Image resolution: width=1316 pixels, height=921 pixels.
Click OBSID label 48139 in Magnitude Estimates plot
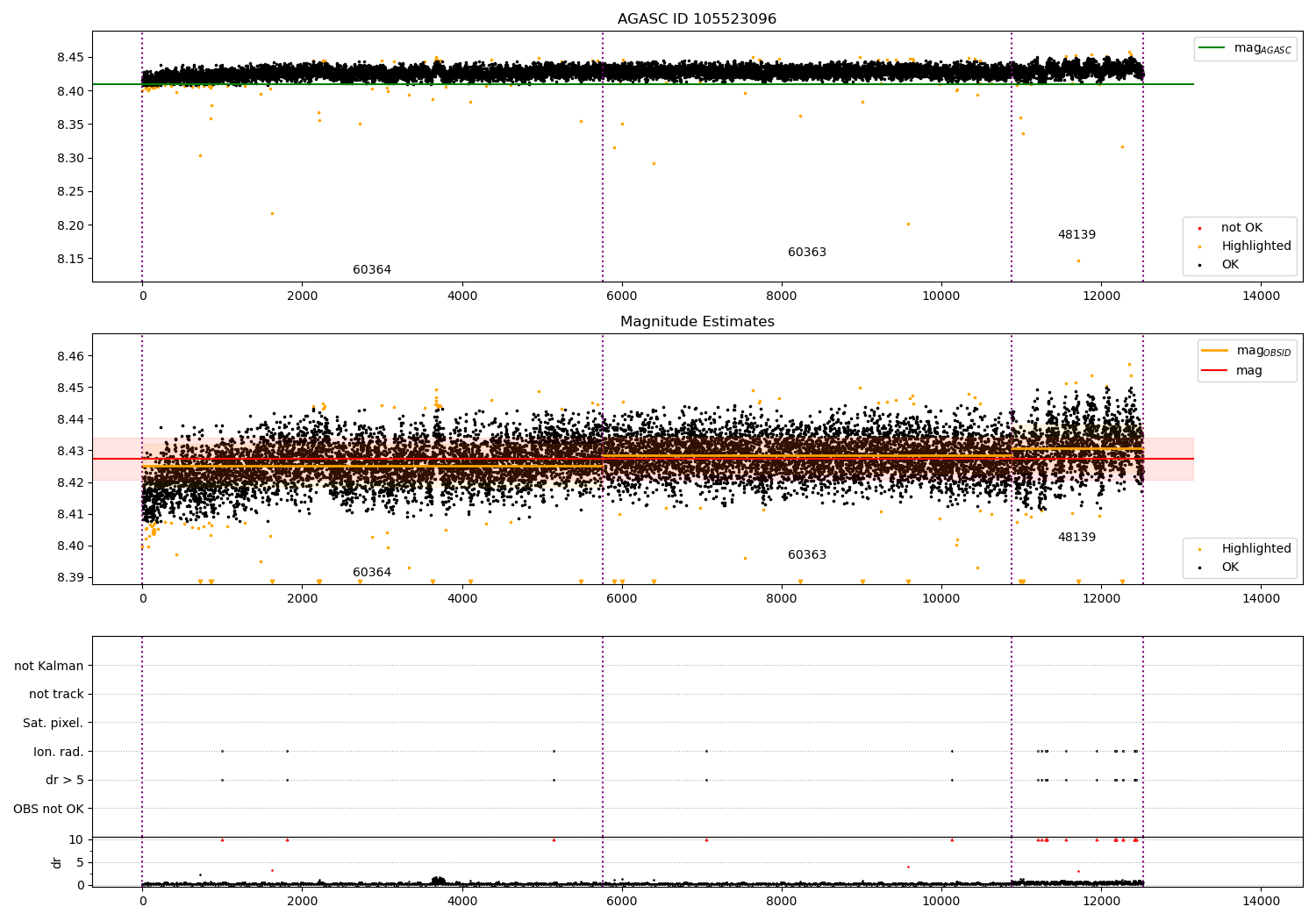(x=1076, y=538)
